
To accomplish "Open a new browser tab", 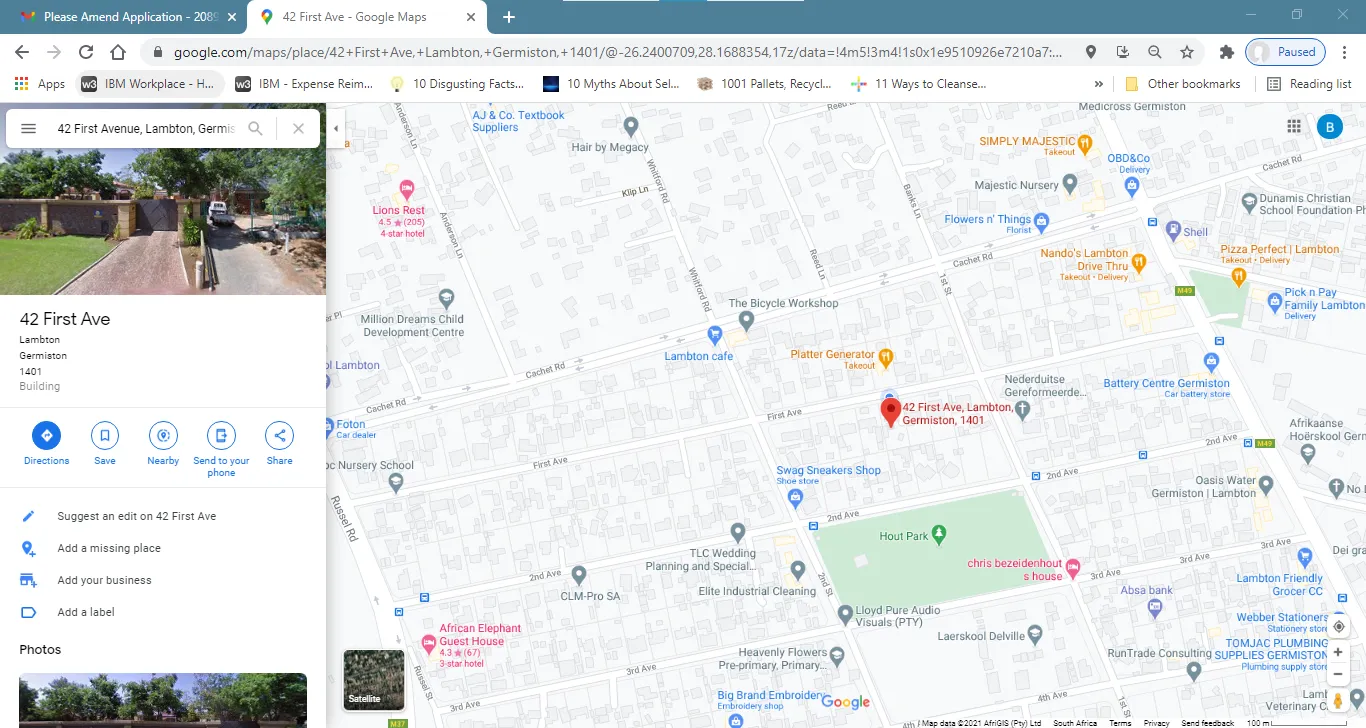I will 508,17.
